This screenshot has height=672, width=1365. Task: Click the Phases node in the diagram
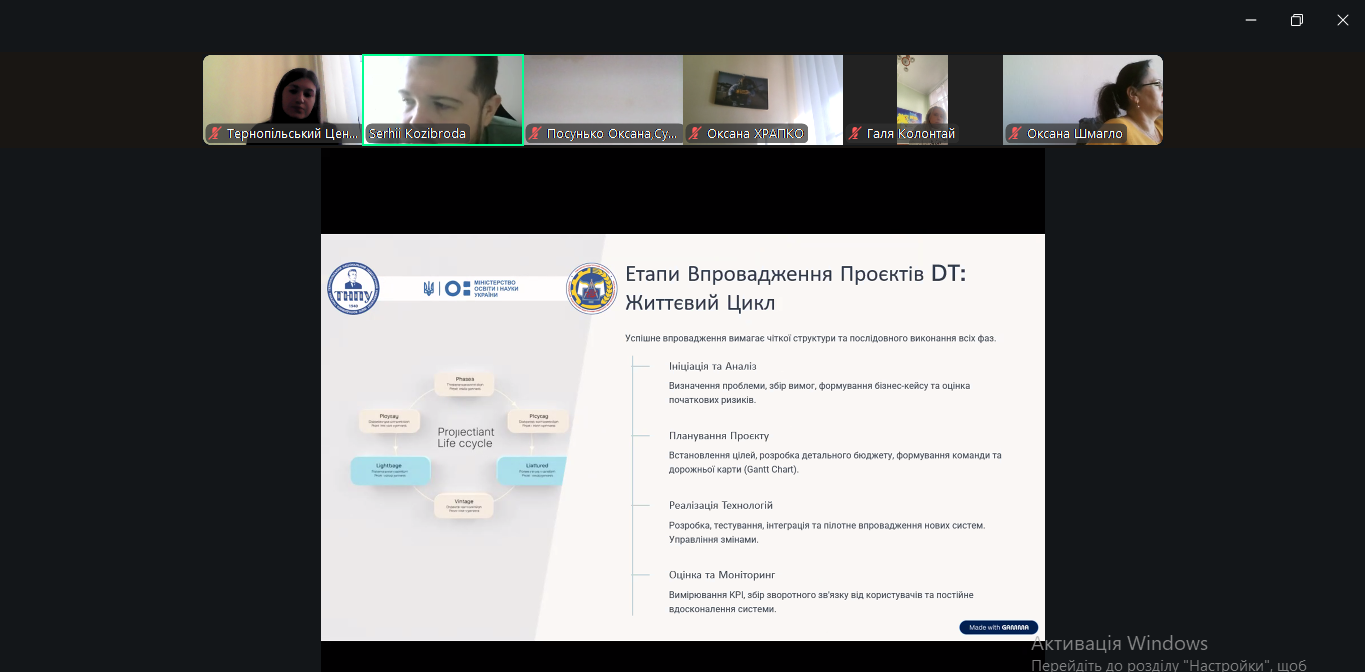coord(464,384)
